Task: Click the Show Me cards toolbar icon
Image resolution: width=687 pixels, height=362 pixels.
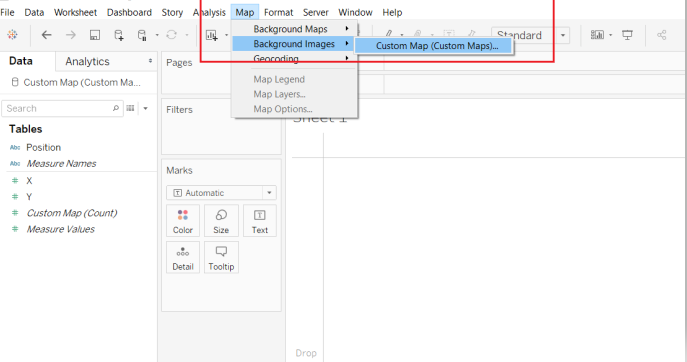Action: 597,35
